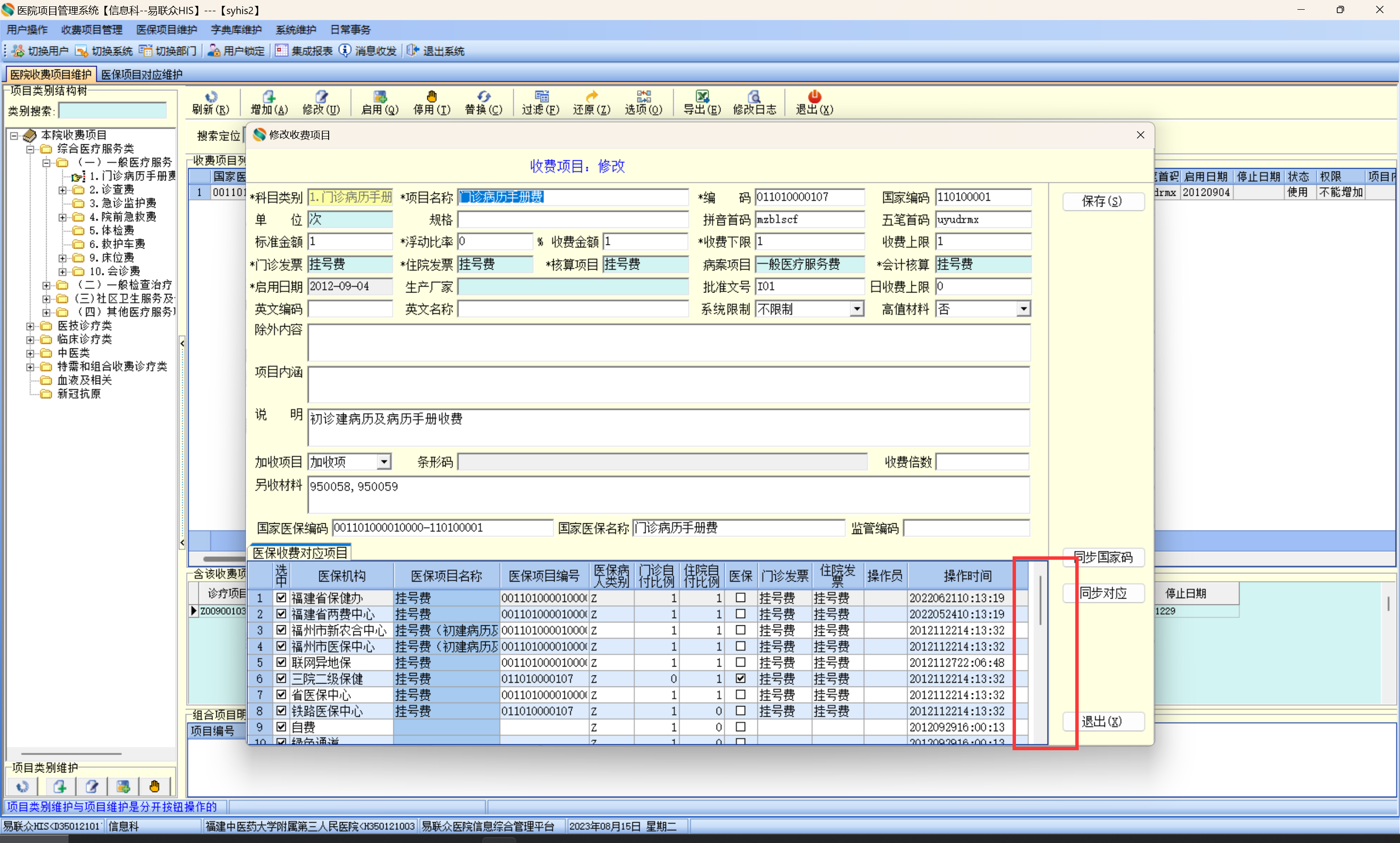1400x843 pixels.
Task: Click the 导出(E) Excel export icon
Action: (702, 97)
